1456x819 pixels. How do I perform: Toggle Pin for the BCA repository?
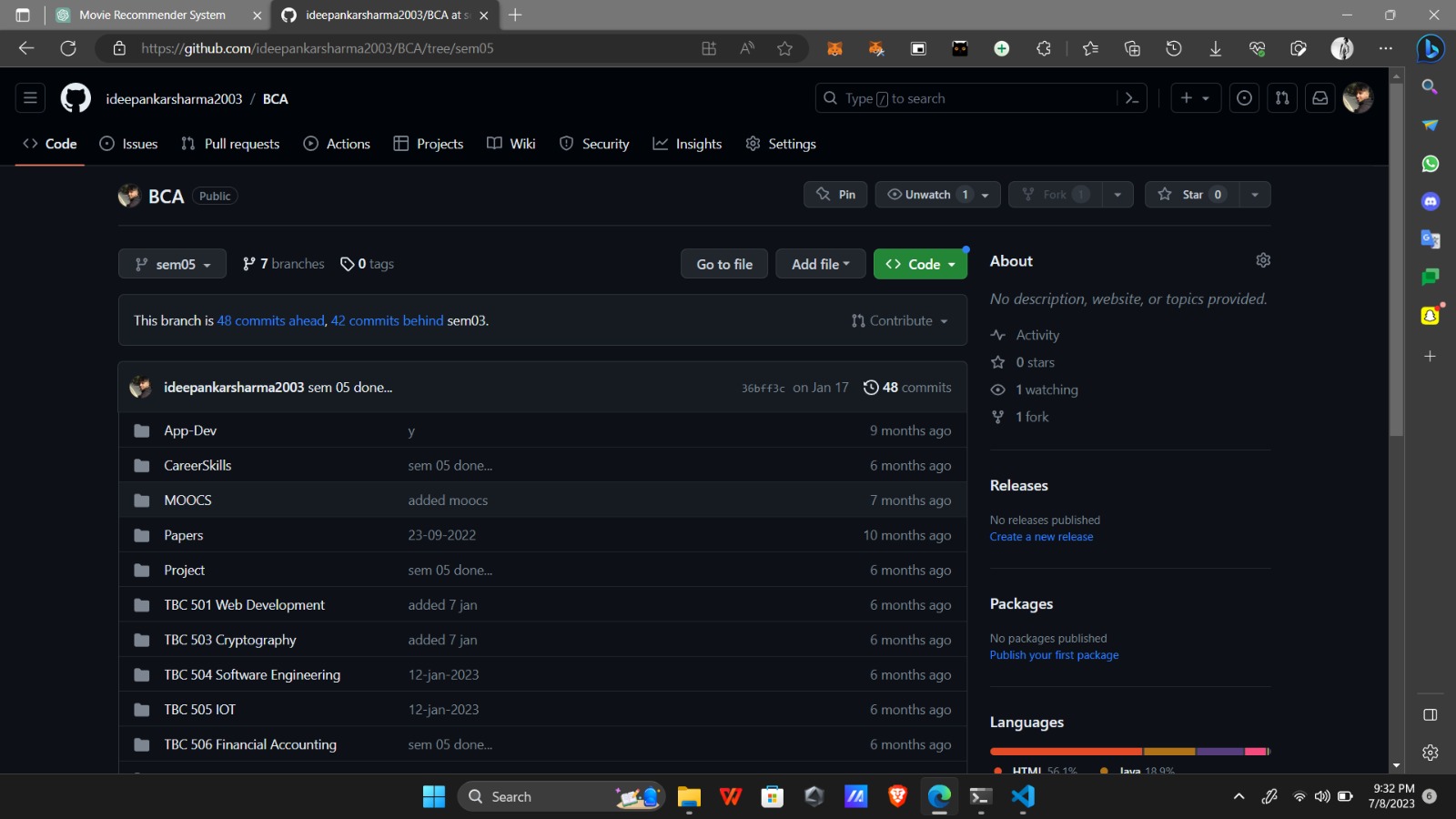835,195
